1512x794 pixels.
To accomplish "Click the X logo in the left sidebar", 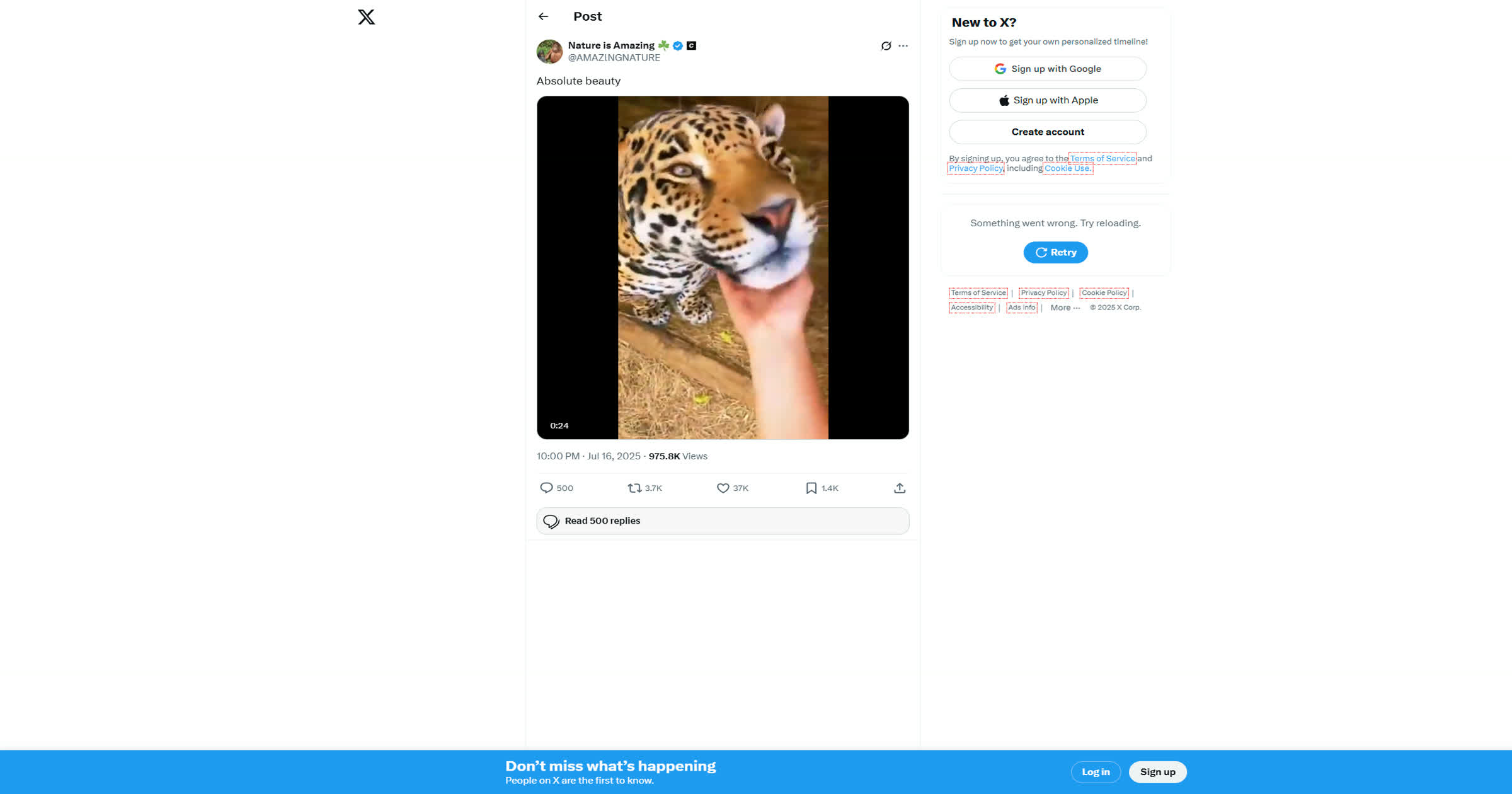I will pyautogui.click(x=365, y=17).
